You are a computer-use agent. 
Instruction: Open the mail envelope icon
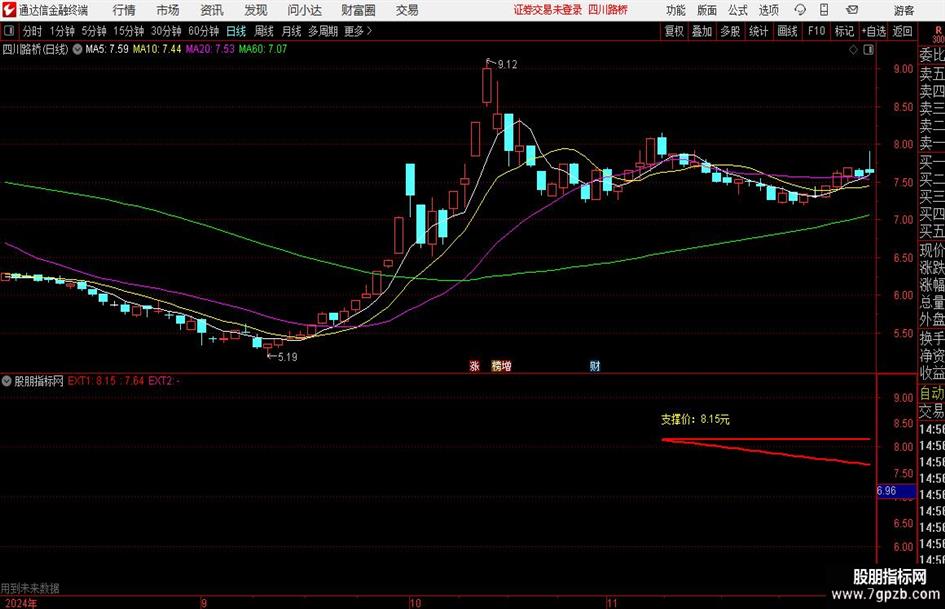click(852, 10)
